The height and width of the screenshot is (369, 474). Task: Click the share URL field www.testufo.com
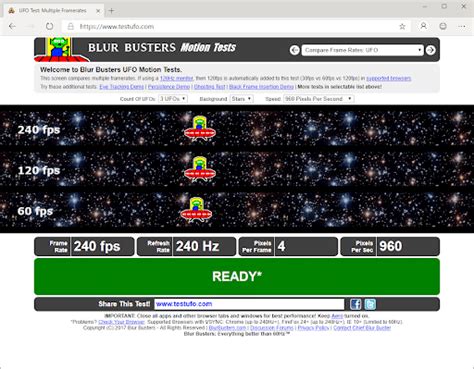tap(249, 304)
